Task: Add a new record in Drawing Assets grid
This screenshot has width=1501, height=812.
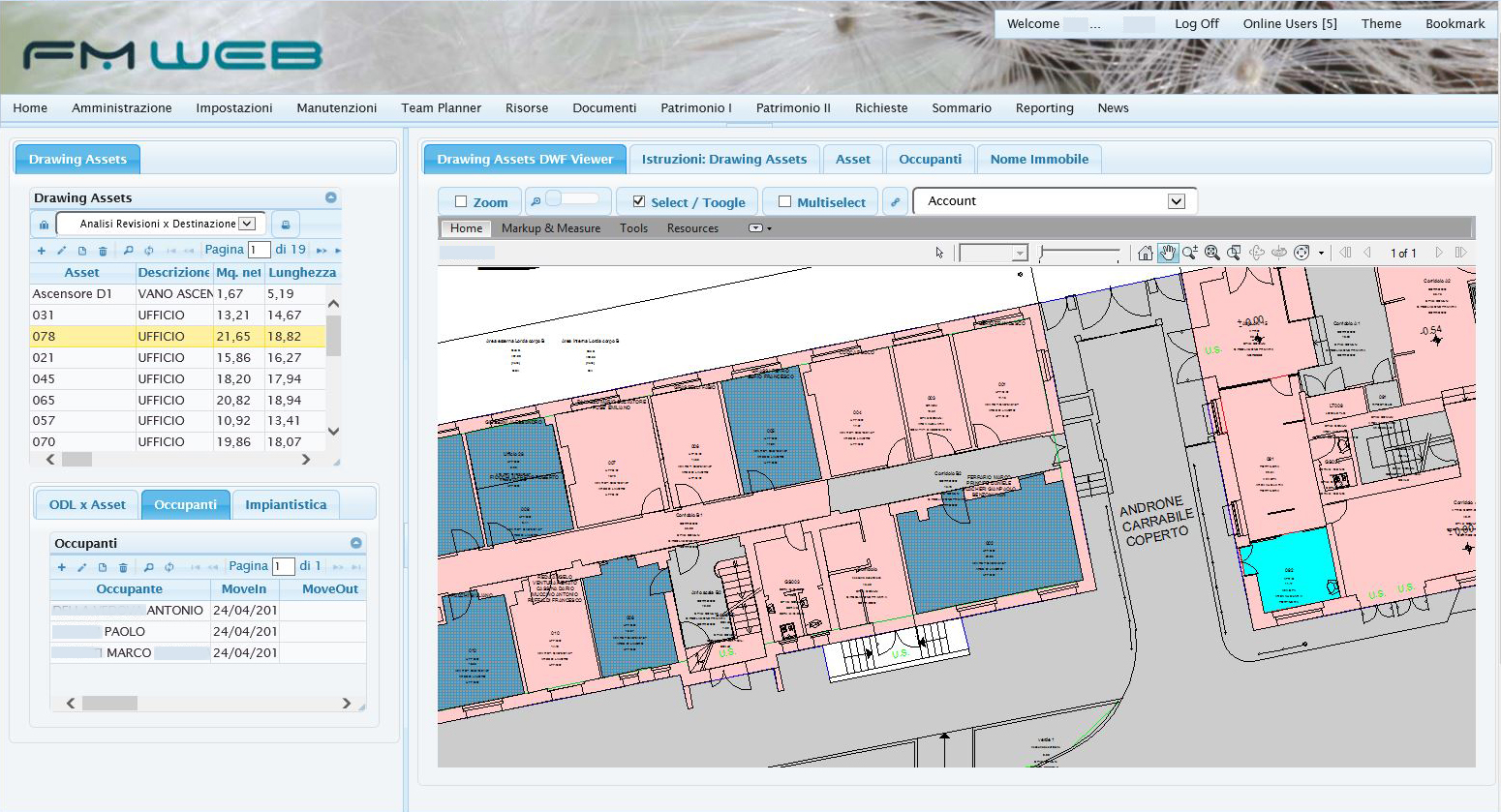Action: (x=41, y=251)
